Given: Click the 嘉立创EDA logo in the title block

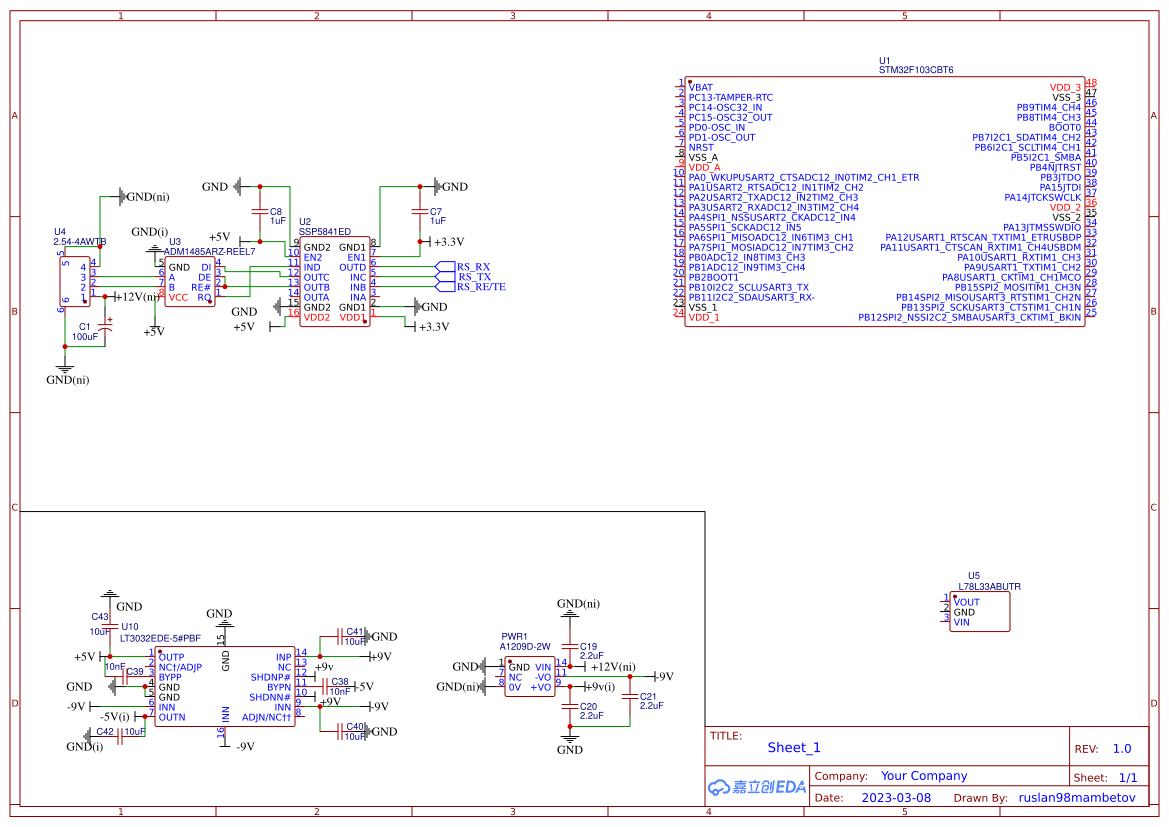Looking at the screenshot, I should 757,787.
